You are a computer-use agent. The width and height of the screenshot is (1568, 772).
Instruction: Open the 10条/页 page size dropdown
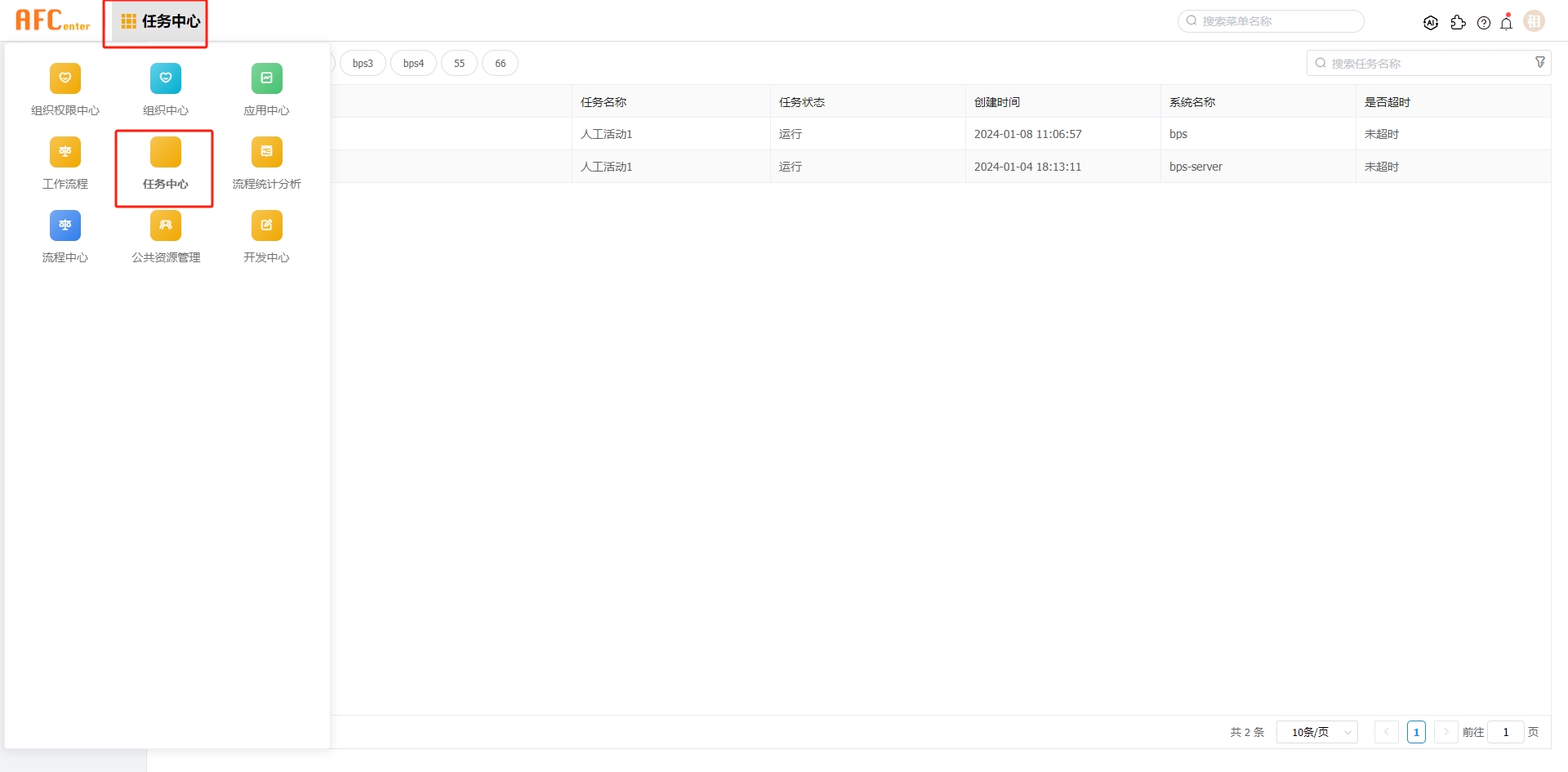(x=1316, y=732)
